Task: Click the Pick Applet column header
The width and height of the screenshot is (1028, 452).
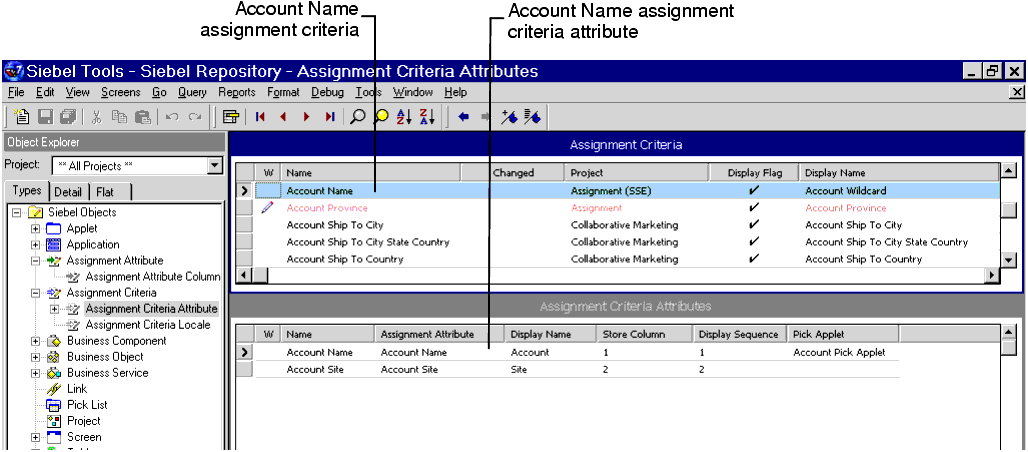Action: point(842,334)
